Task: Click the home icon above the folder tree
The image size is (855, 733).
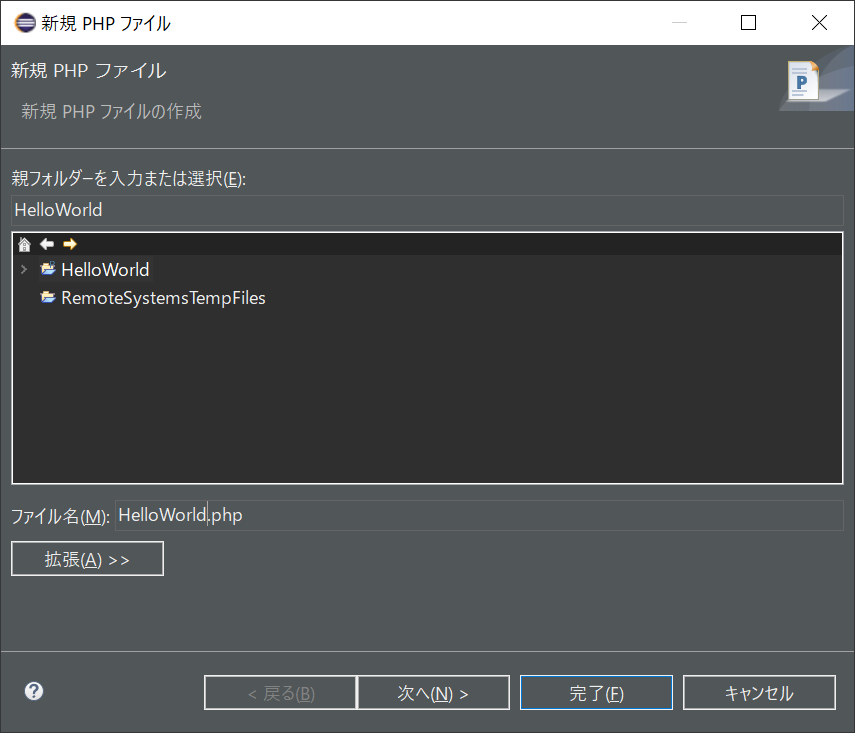Action: (24, 243)
